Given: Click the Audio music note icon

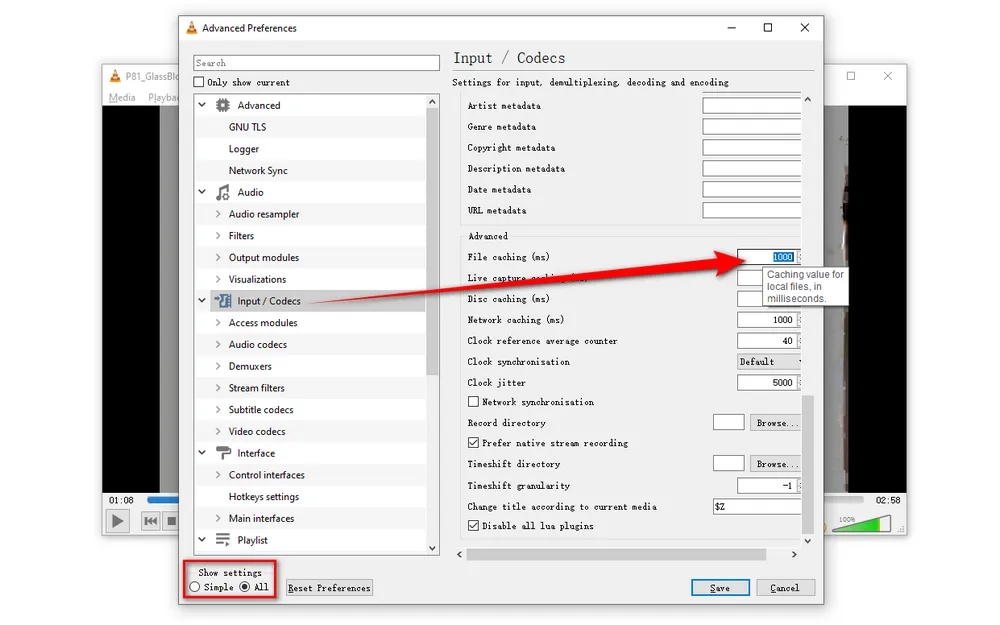Looking at the screenshot, I should [223, 192].
